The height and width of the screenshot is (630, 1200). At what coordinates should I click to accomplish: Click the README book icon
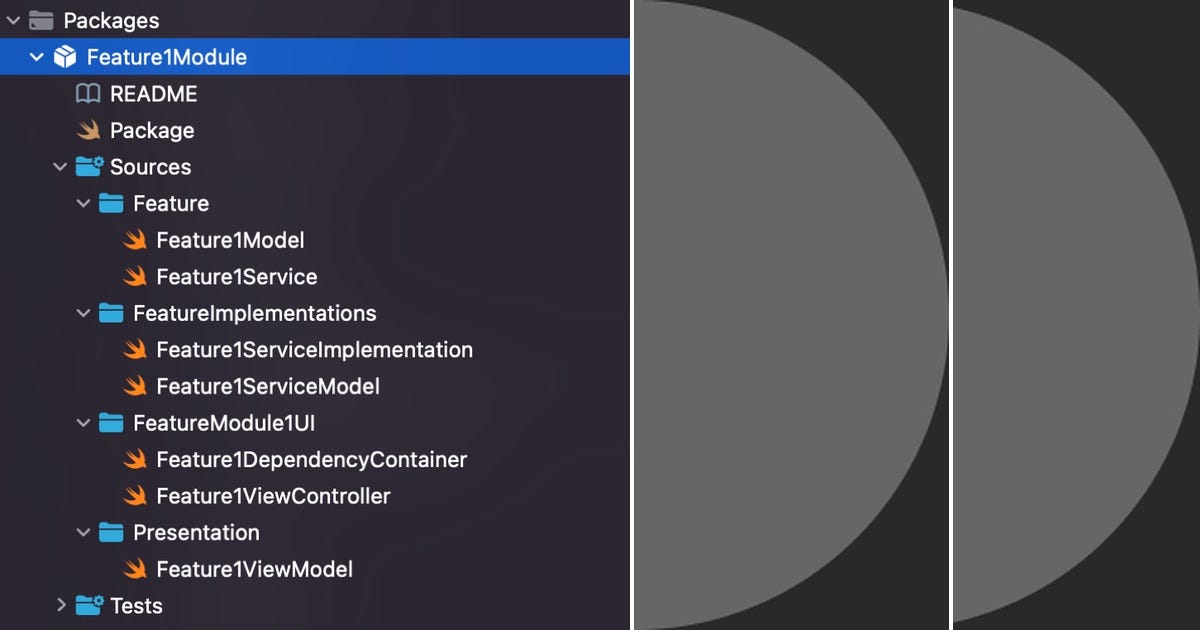(88, 93)
